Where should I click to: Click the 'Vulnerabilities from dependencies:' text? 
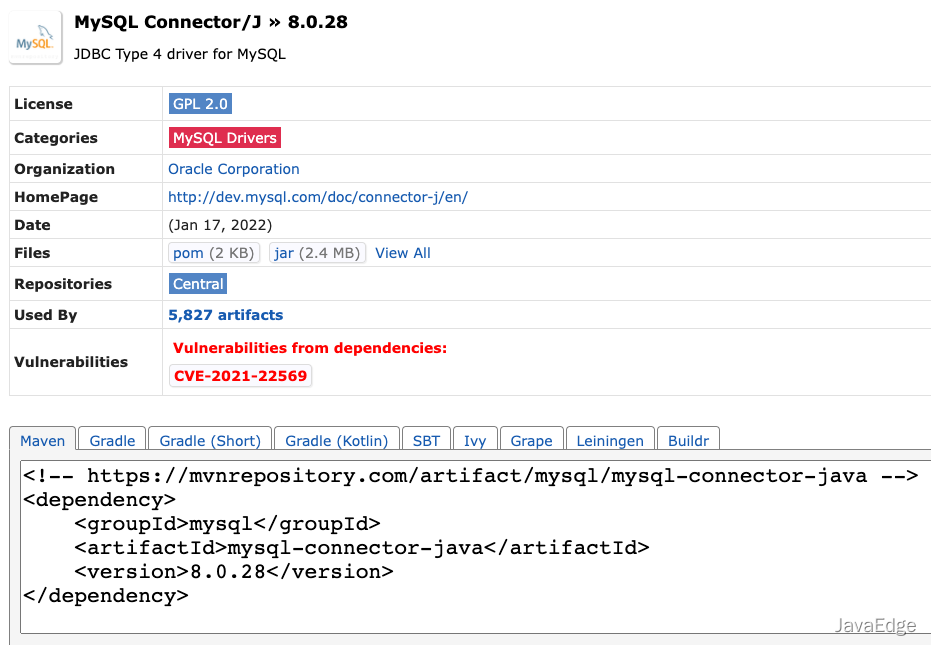pyautogui.click(x=310, y=348)
